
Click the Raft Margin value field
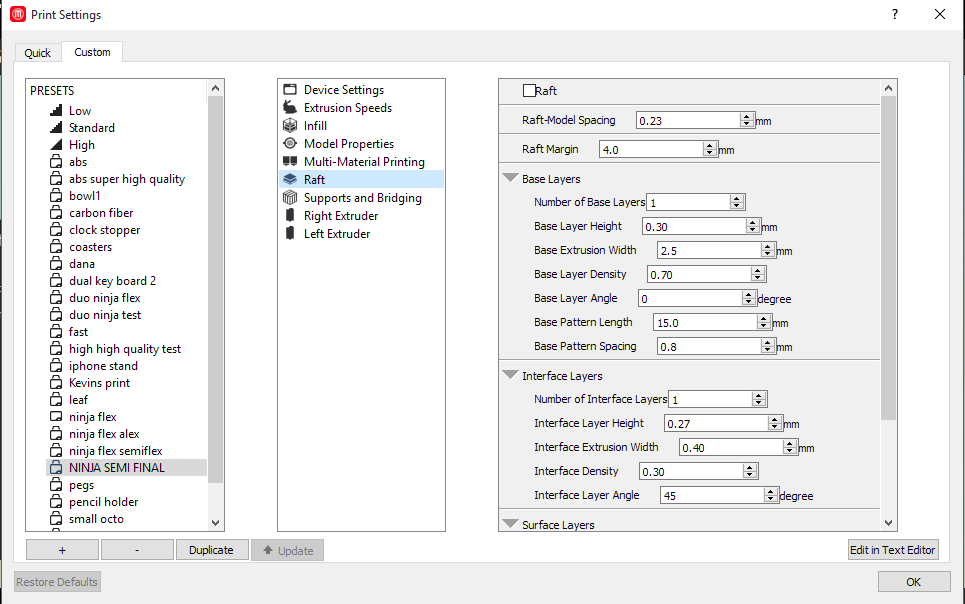pyautogui.click(x=651, y=150)
